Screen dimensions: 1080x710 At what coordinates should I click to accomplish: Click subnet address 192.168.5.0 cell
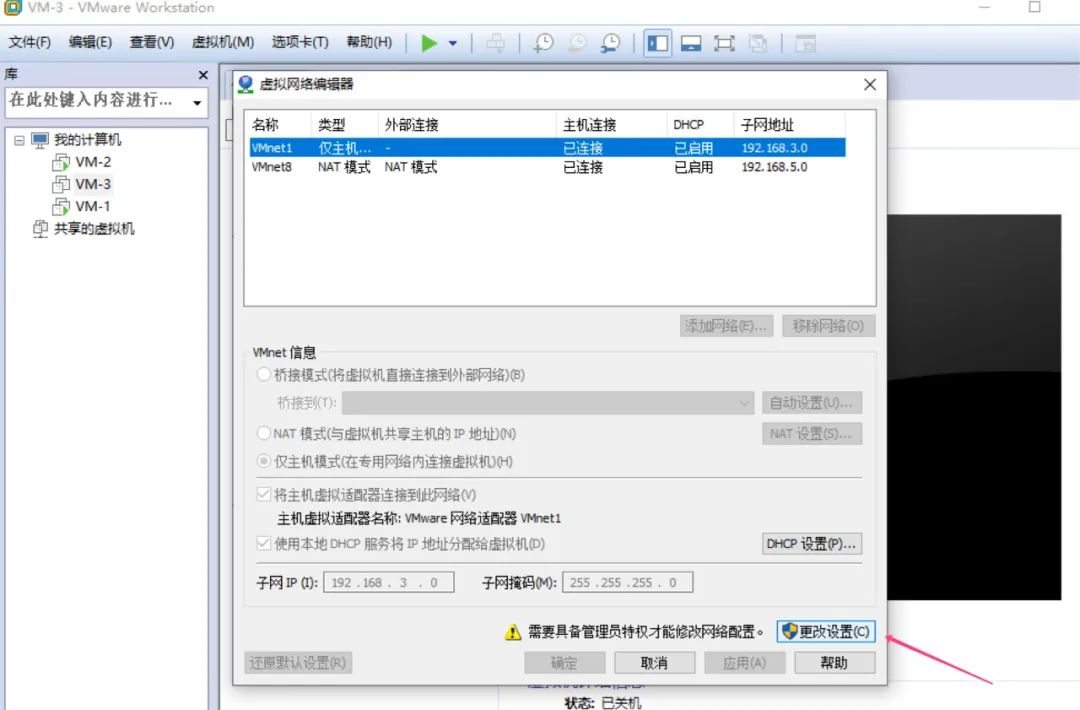774,167
